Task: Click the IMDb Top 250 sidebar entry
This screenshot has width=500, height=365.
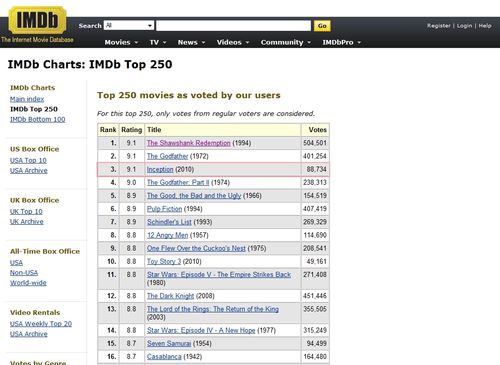Action: [x=34, y=109]
